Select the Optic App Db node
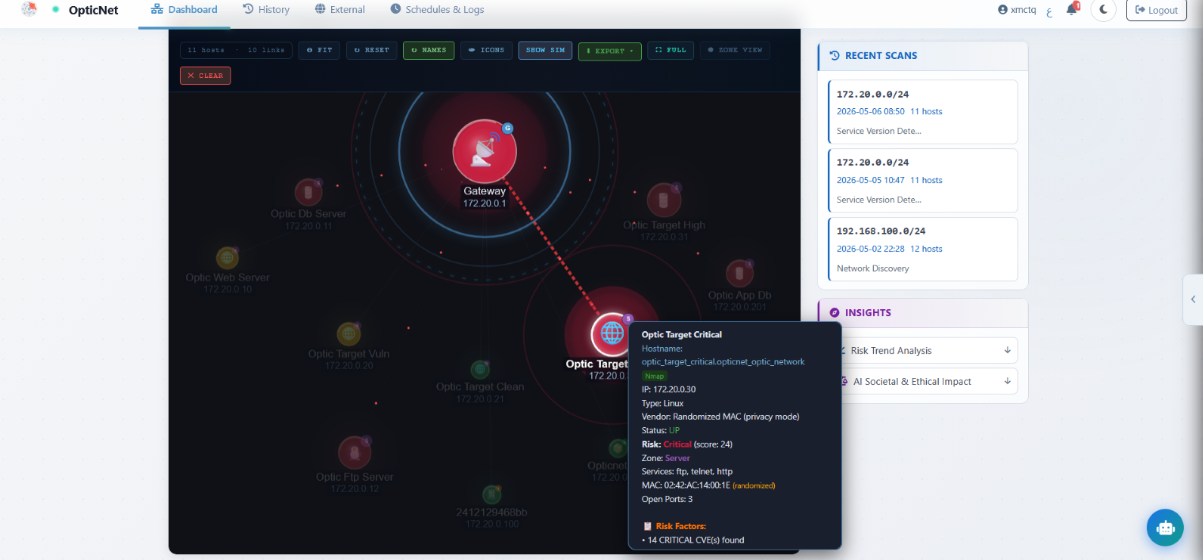Viewport: 1203px width, 560px height. point(739,272)
